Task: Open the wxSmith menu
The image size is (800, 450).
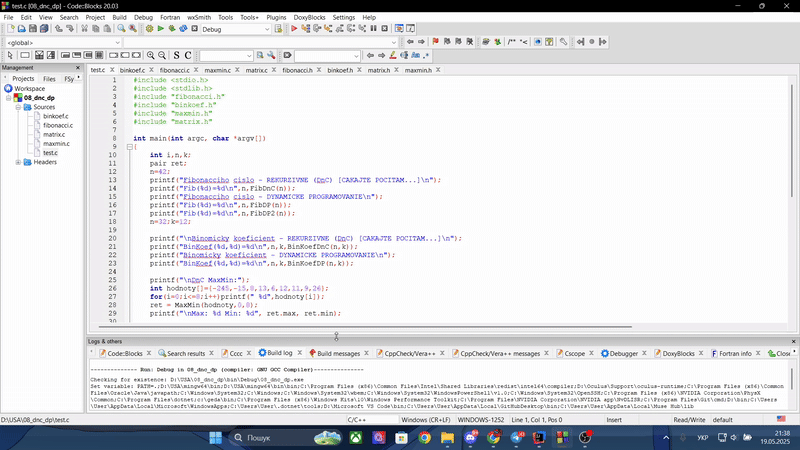Action: [x=199, y=17]
